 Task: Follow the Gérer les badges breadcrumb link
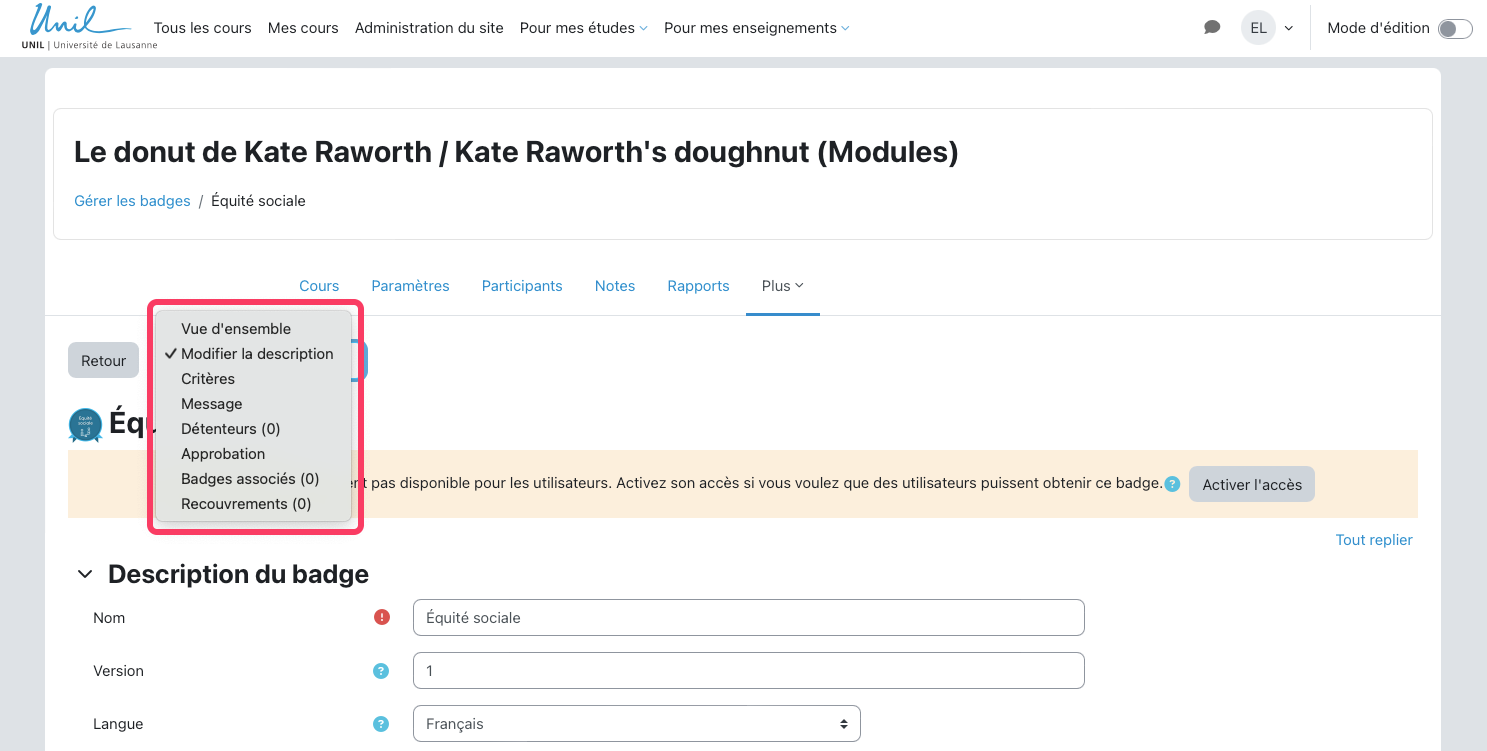coord(132,201)
